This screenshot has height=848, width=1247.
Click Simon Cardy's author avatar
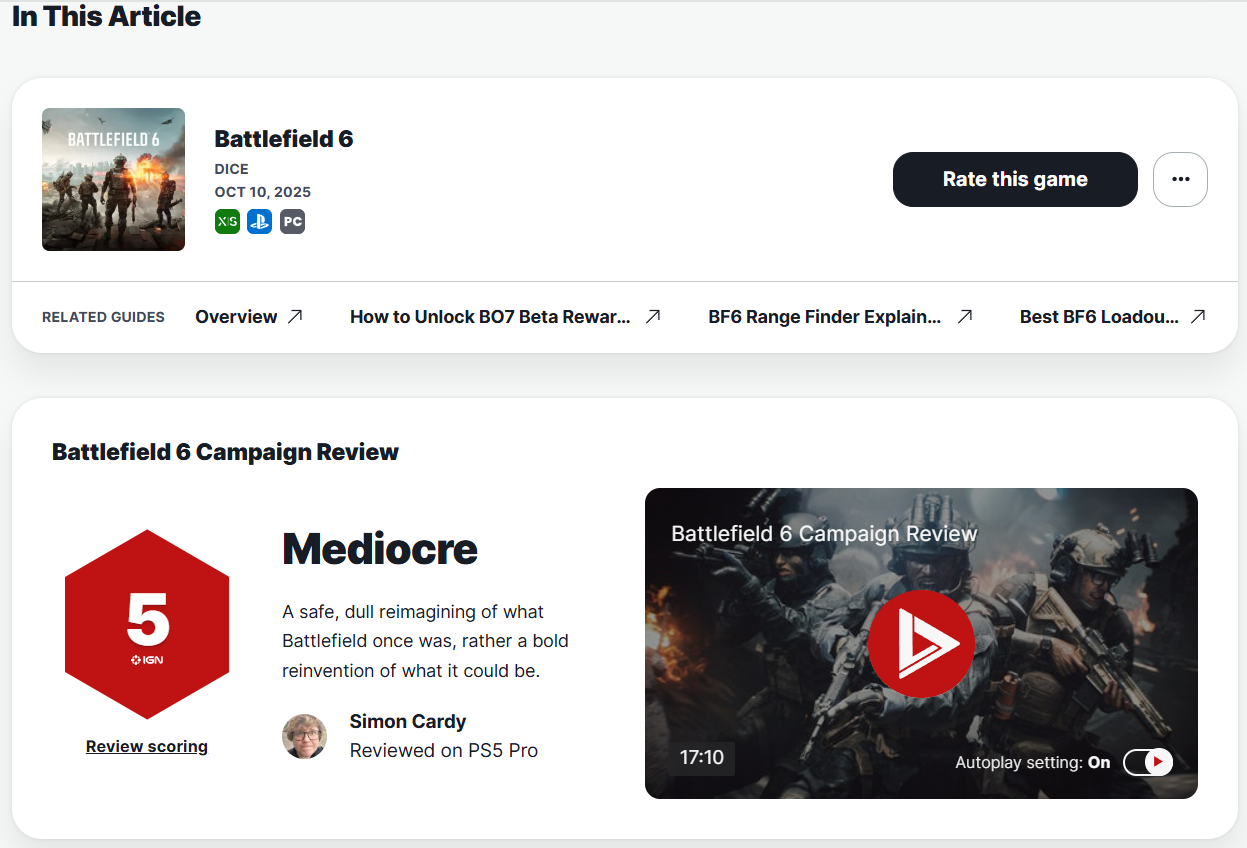click(304, 737)
